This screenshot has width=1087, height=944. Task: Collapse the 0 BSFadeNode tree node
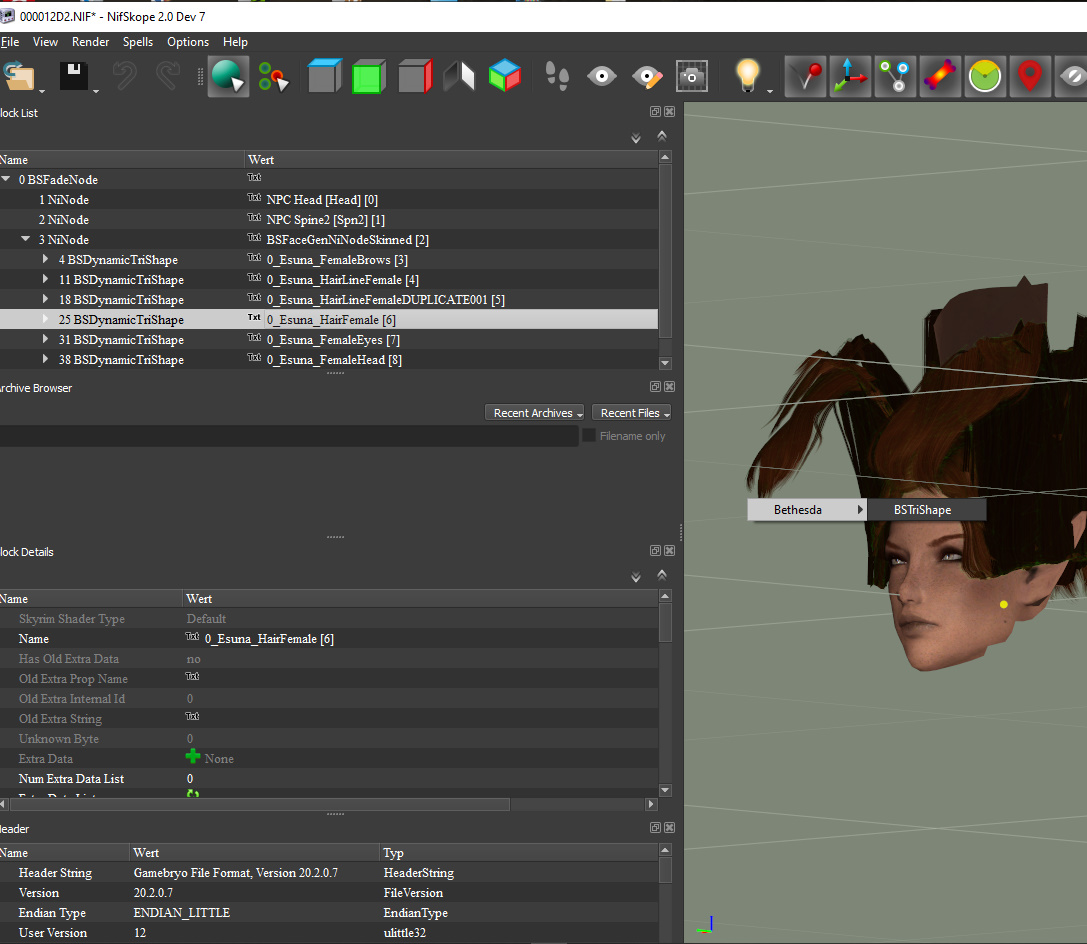pos(8,180)
